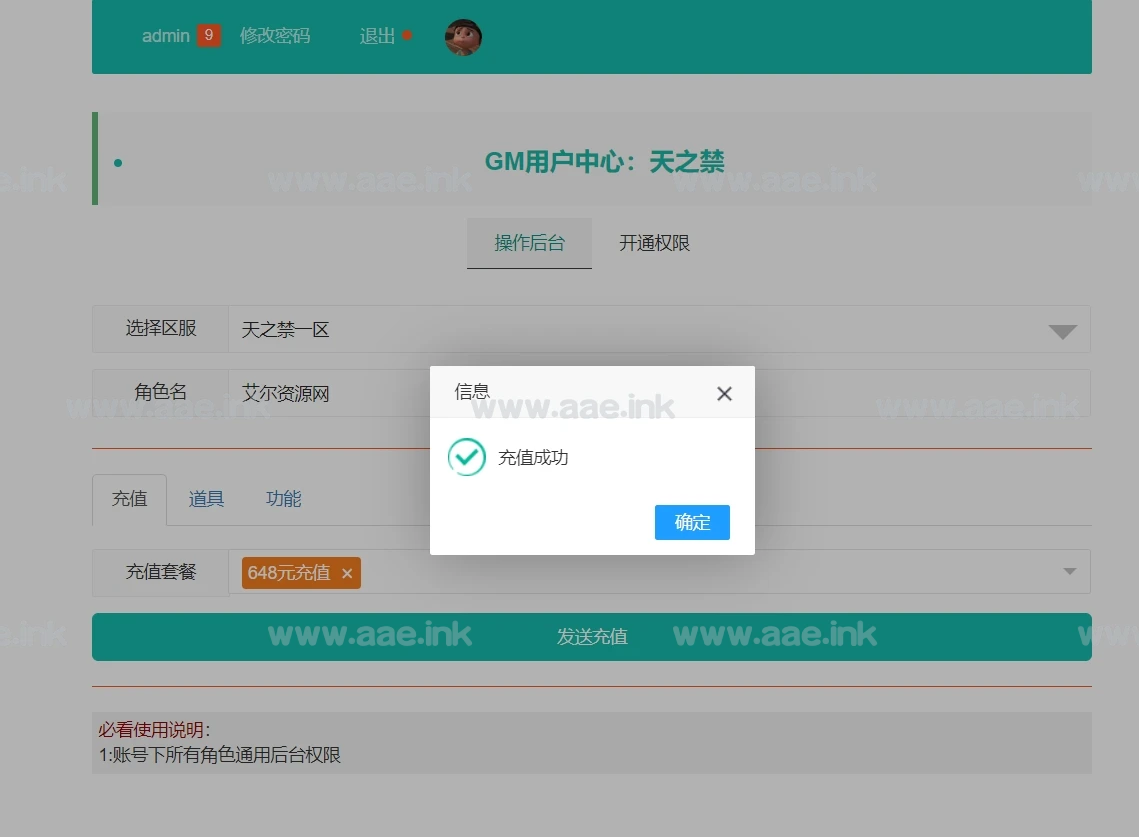Click the 发送充值 button
Screen dimensions: 1139x837
pos(592,637)
